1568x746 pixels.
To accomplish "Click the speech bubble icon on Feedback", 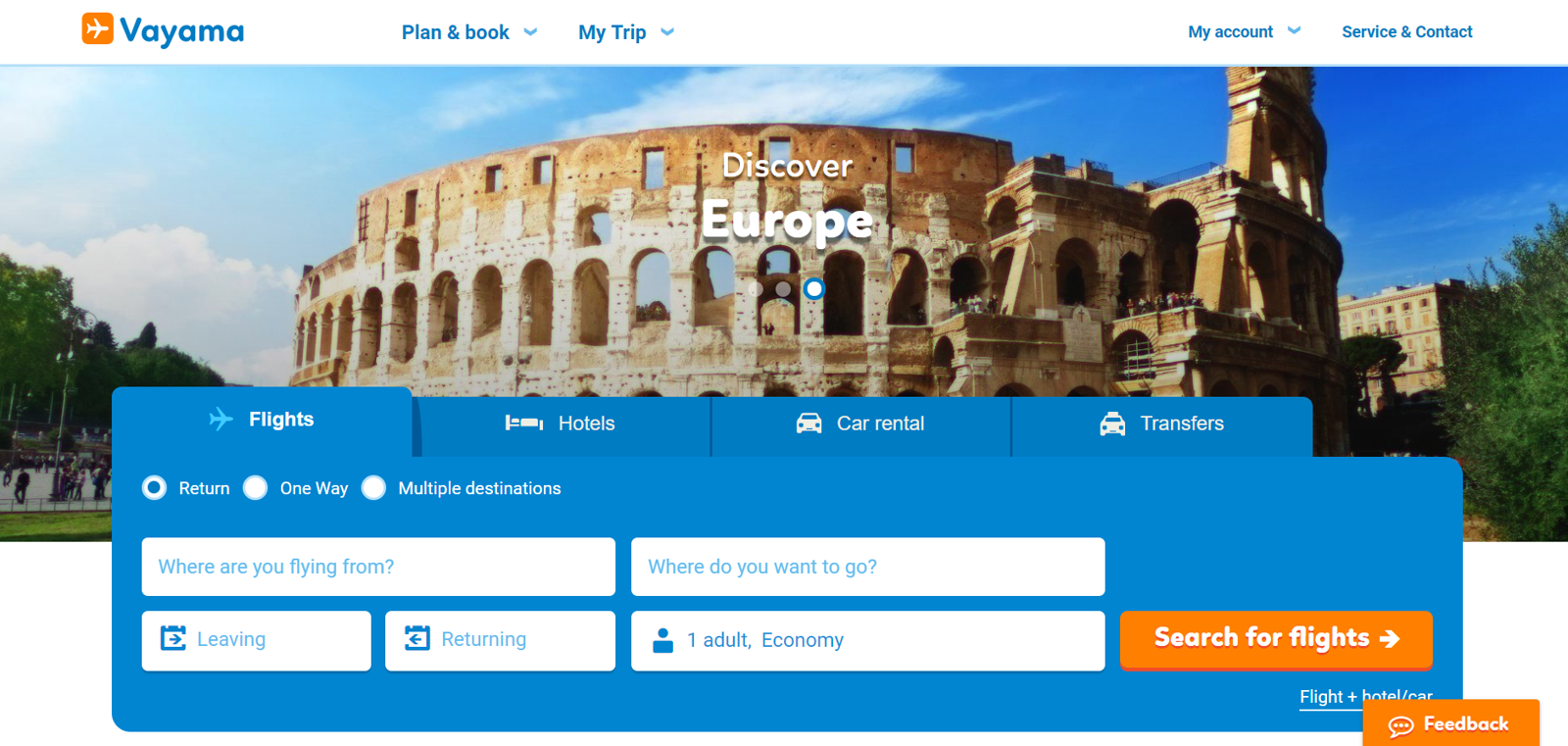I will [x=1400, y=725].
